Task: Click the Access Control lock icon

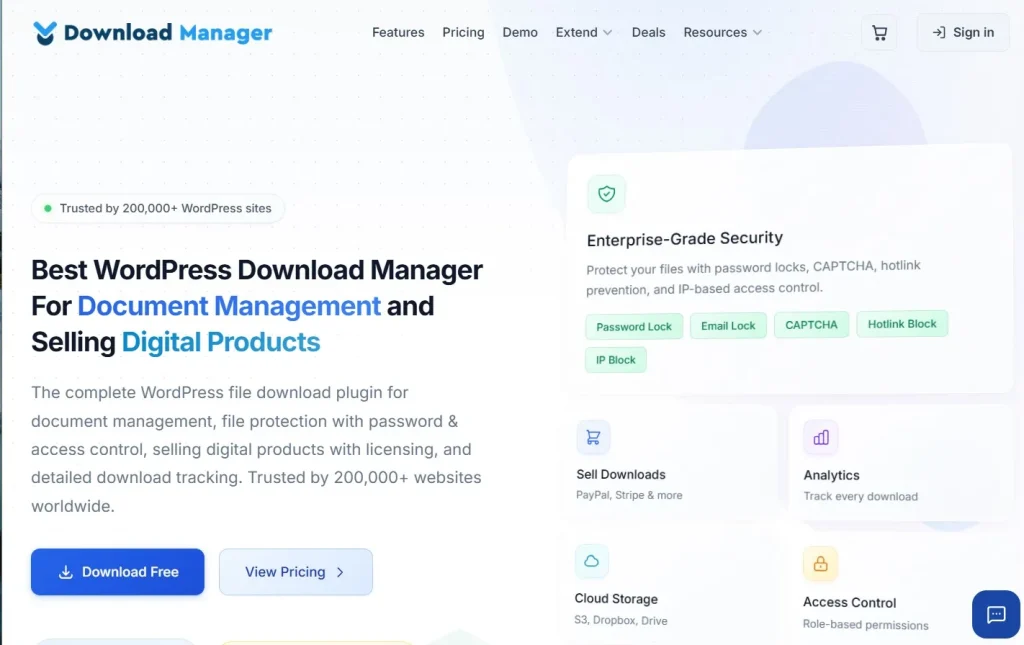Action: click(x=820, y=563)
